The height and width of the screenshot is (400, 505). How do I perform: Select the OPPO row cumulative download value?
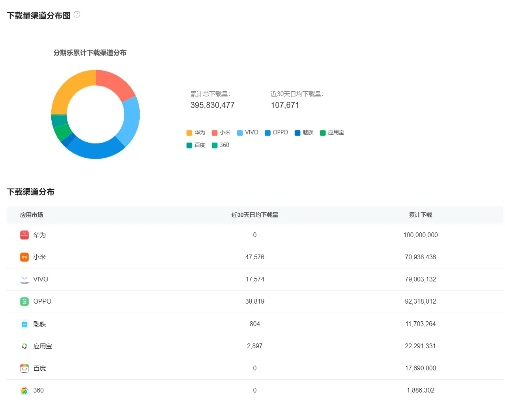point(421,301)
